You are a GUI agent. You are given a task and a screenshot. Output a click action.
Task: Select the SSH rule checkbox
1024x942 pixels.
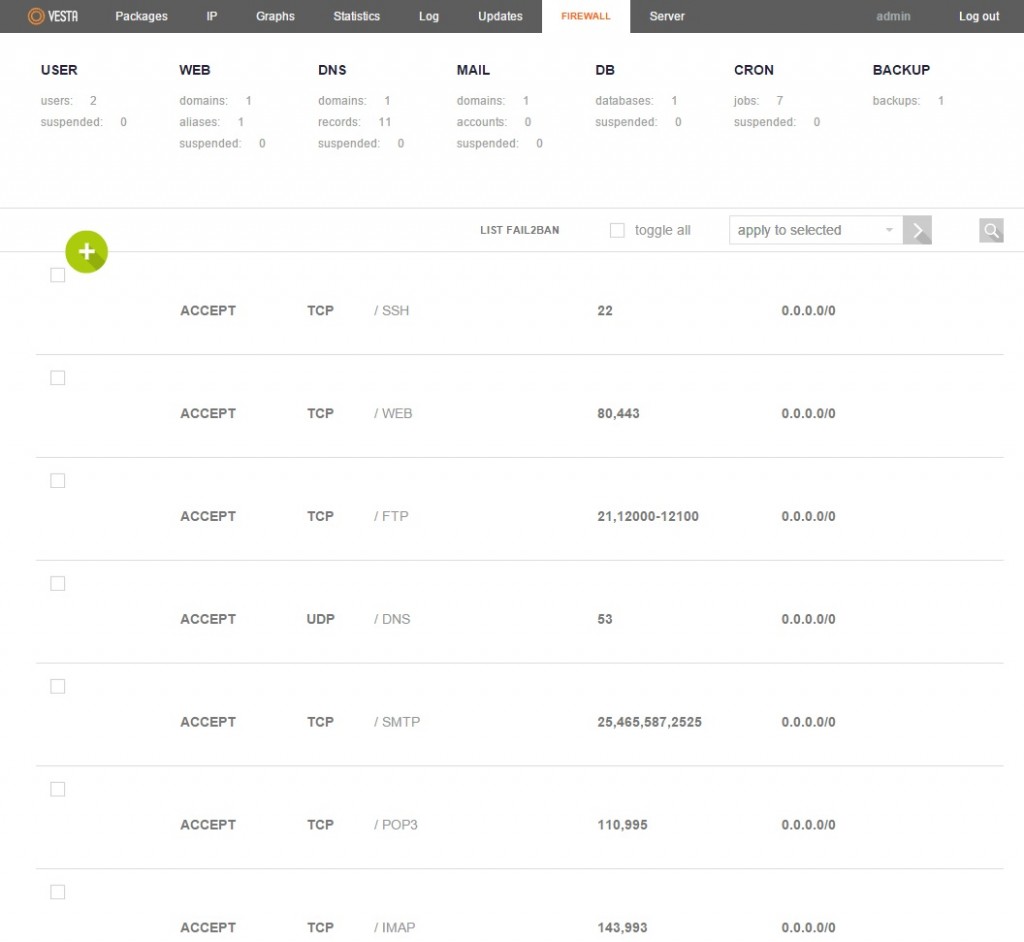[58, 275]
